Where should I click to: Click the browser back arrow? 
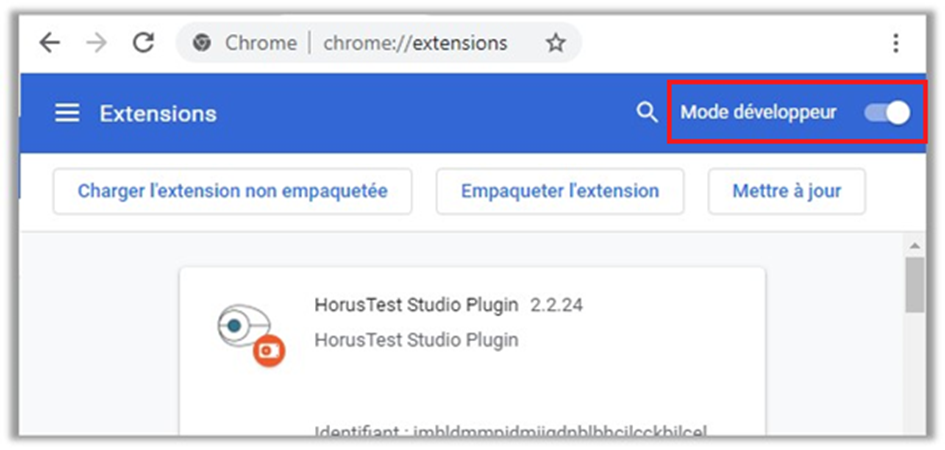[x=49, y=43]
